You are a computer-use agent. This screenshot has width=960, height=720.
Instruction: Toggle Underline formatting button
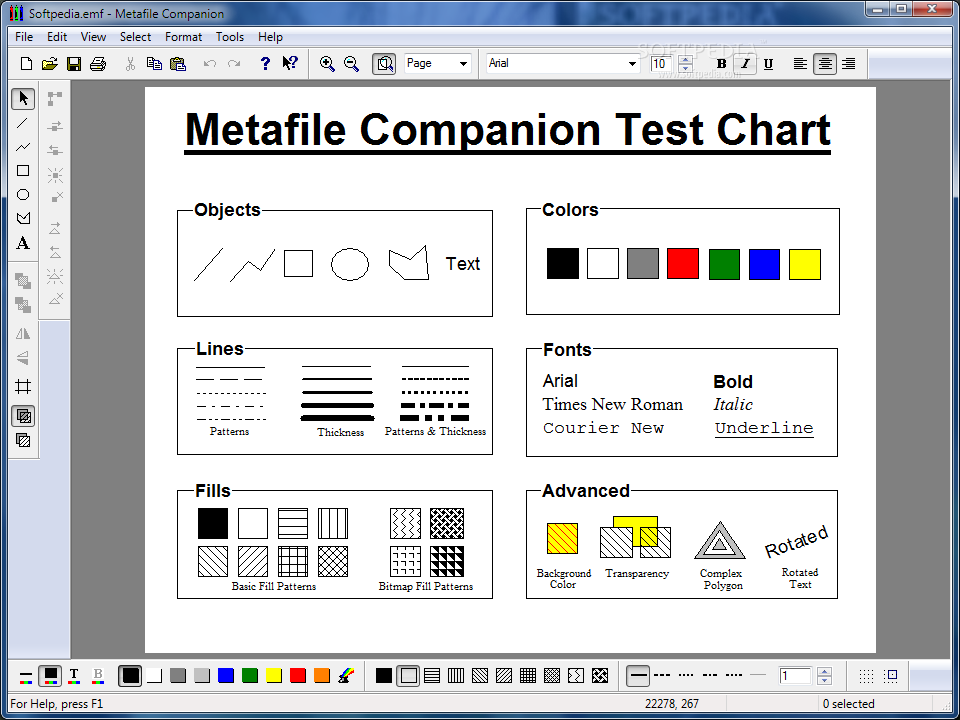coord(769,64)
